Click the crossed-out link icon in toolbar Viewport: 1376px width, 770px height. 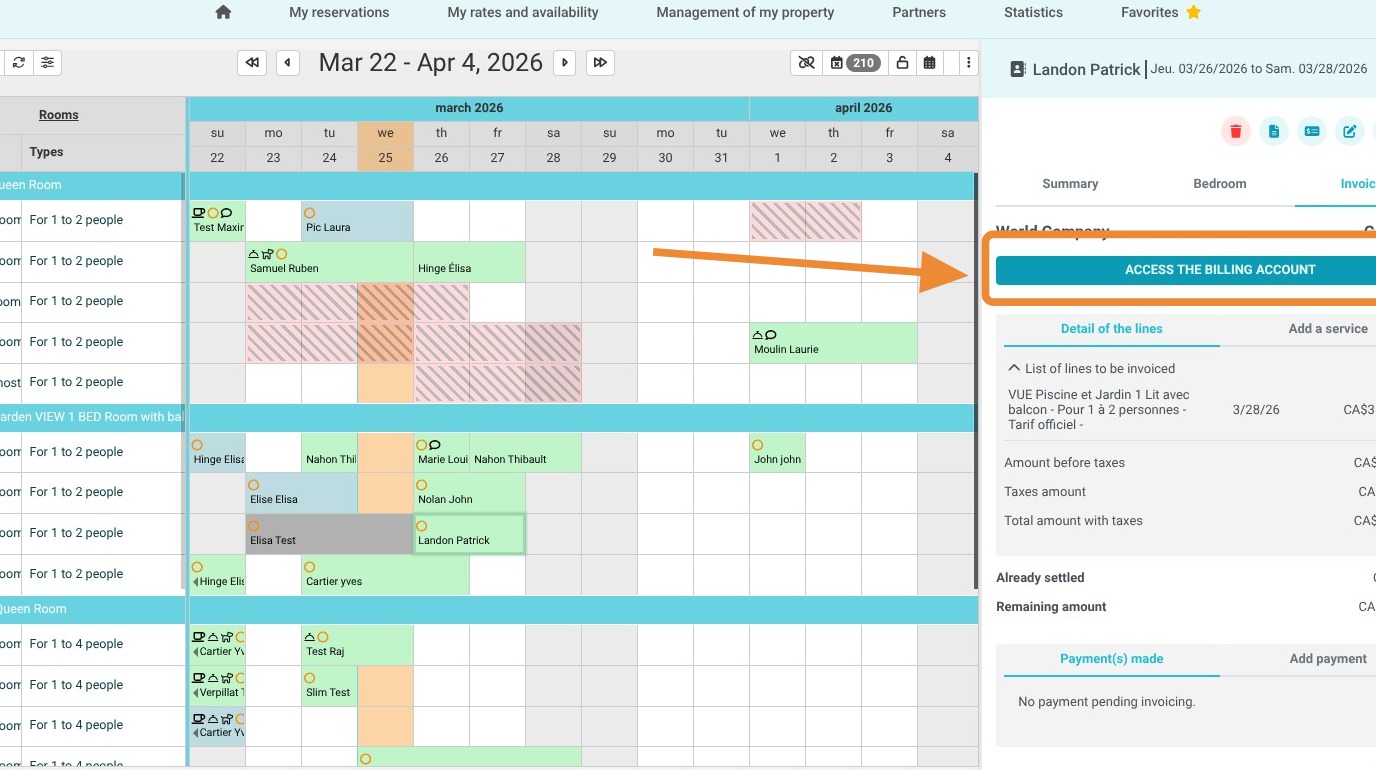(805, 63)
